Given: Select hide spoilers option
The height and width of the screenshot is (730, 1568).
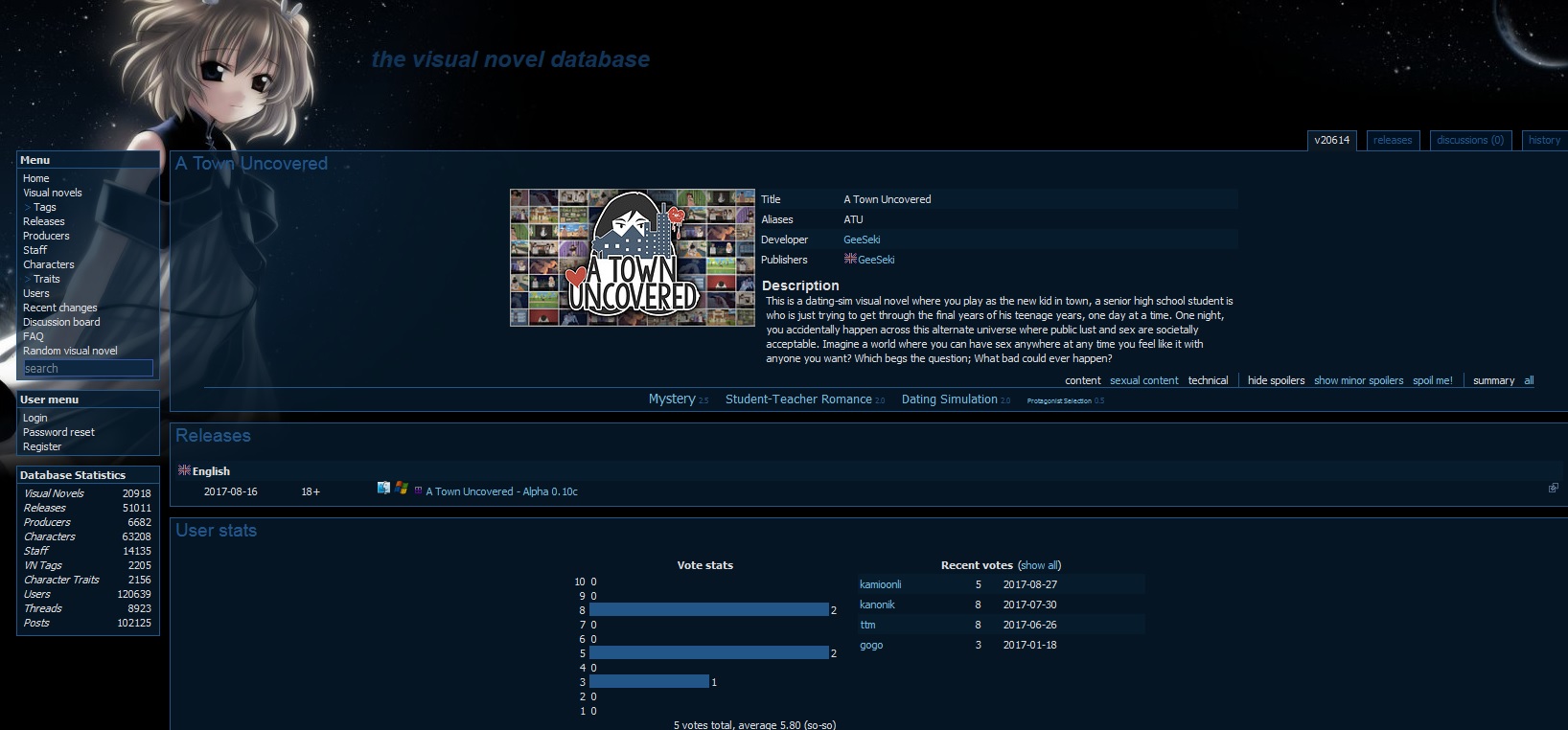Looking at the screenshot, I should click(1276, 380).
